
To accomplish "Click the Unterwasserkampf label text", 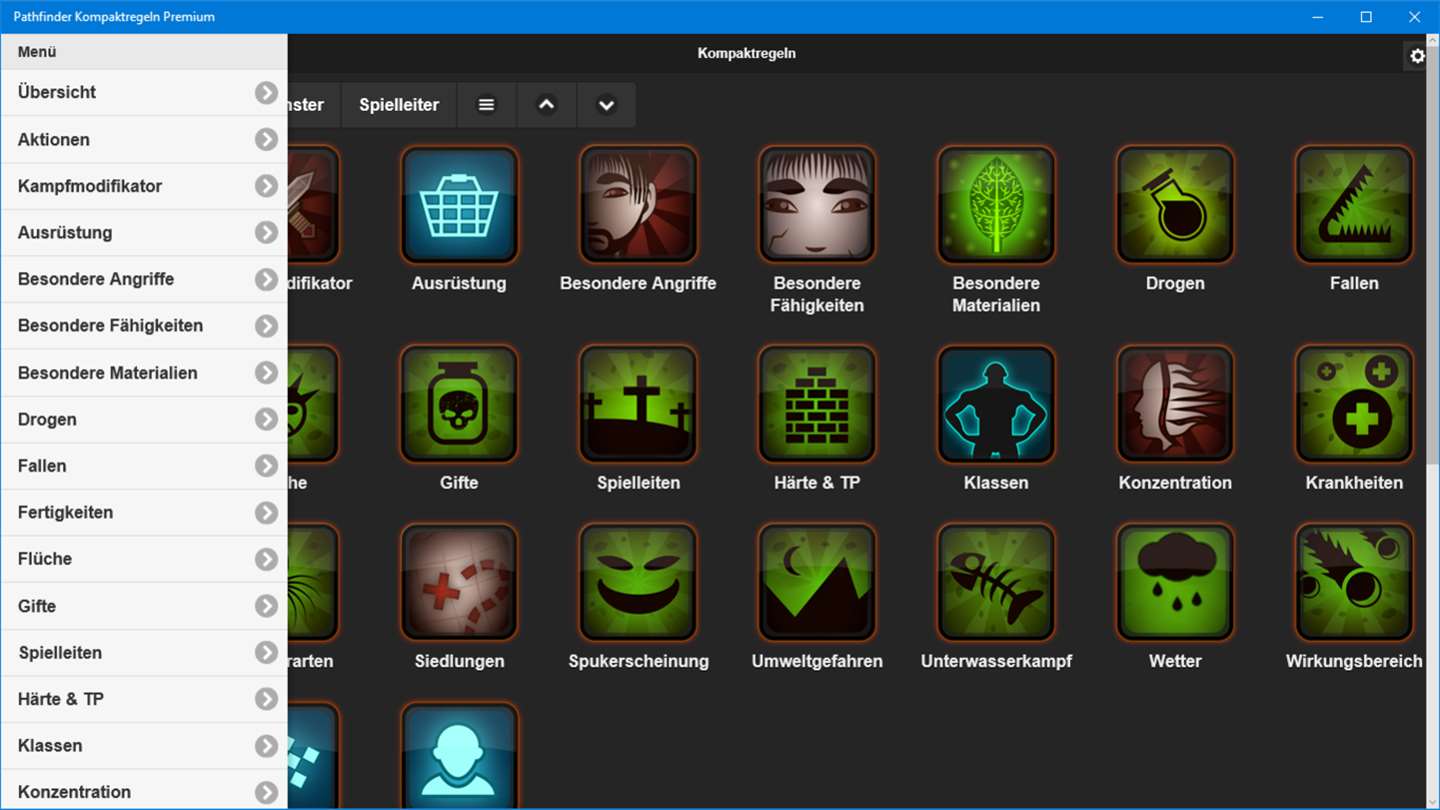I will point(996,661).
